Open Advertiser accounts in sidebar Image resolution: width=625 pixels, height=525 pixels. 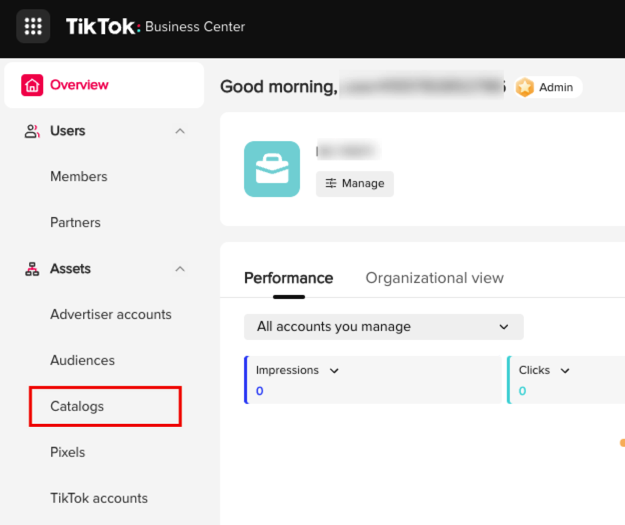[111, 315]
